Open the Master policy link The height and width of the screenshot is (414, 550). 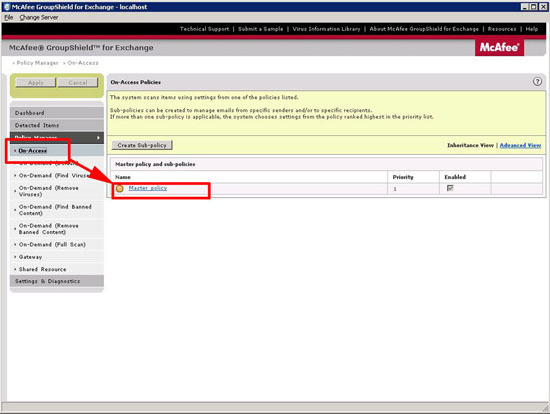click(x=148, y=188)
